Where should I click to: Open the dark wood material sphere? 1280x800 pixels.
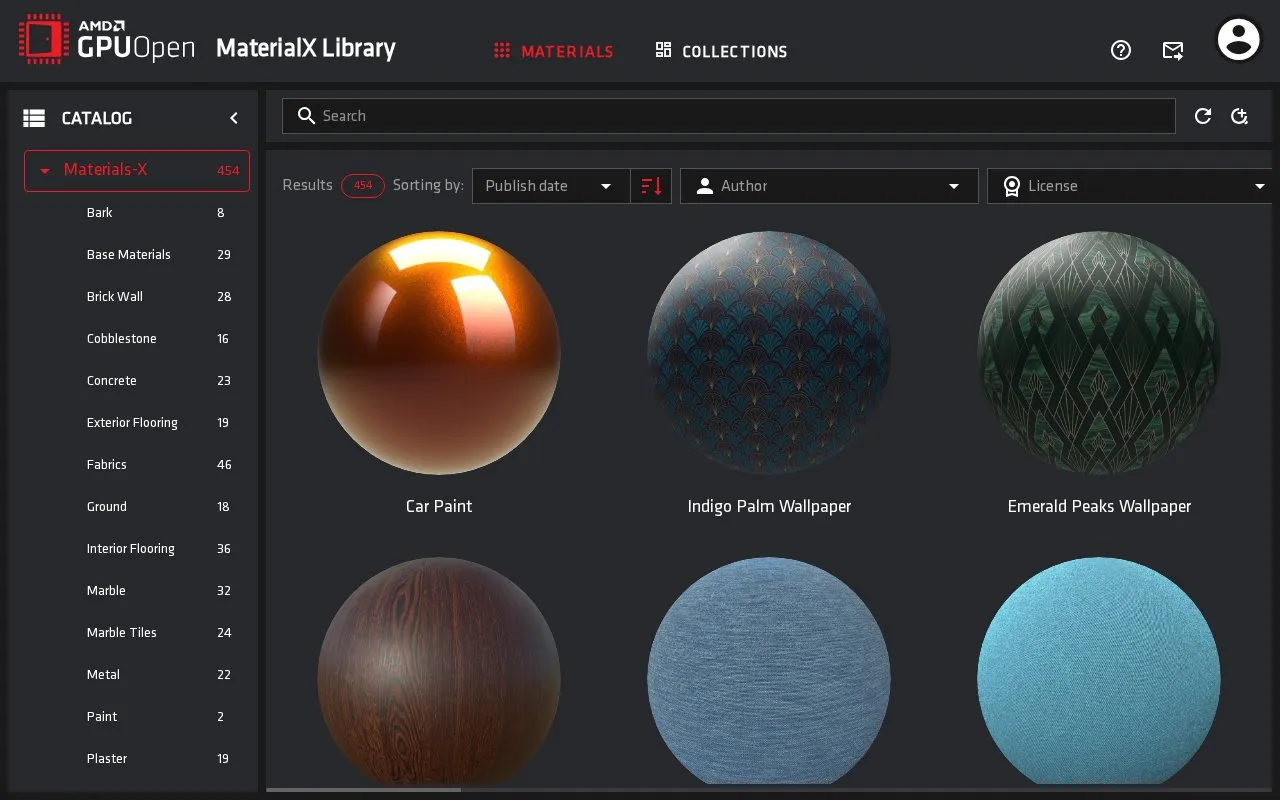(439, 670)
